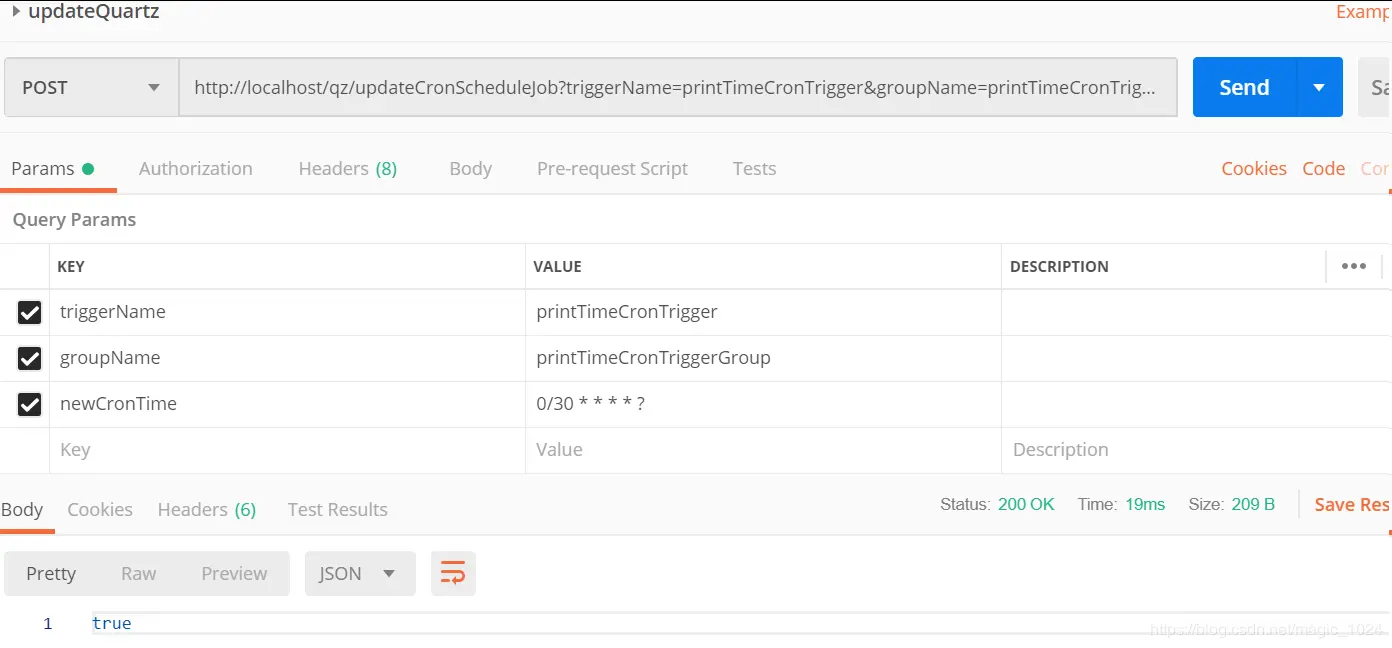Screen dimensions: 1392x648
Task: Uncheck the newCronTime parameter checkbox
Action: [30, 404]
